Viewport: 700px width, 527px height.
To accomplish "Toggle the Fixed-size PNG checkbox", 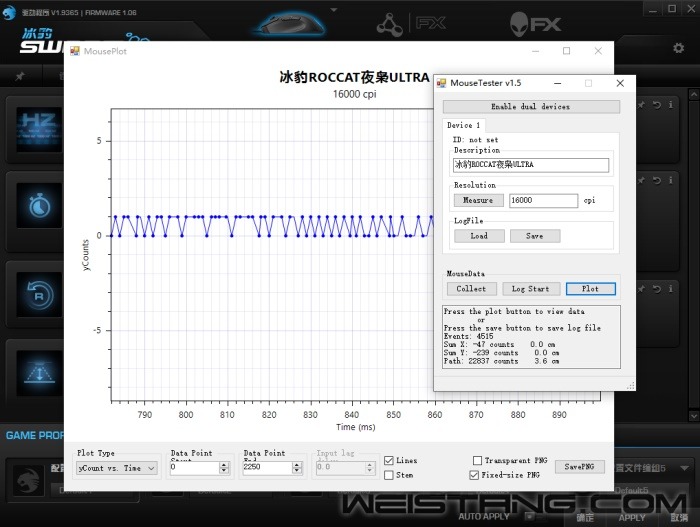I will [474, 475].
